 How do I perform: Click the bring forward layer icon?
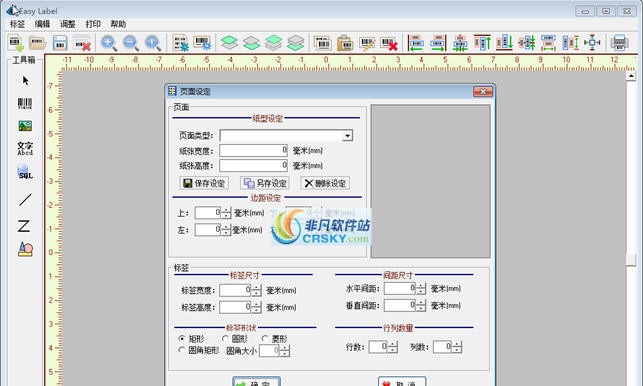[x=274, y=43]
